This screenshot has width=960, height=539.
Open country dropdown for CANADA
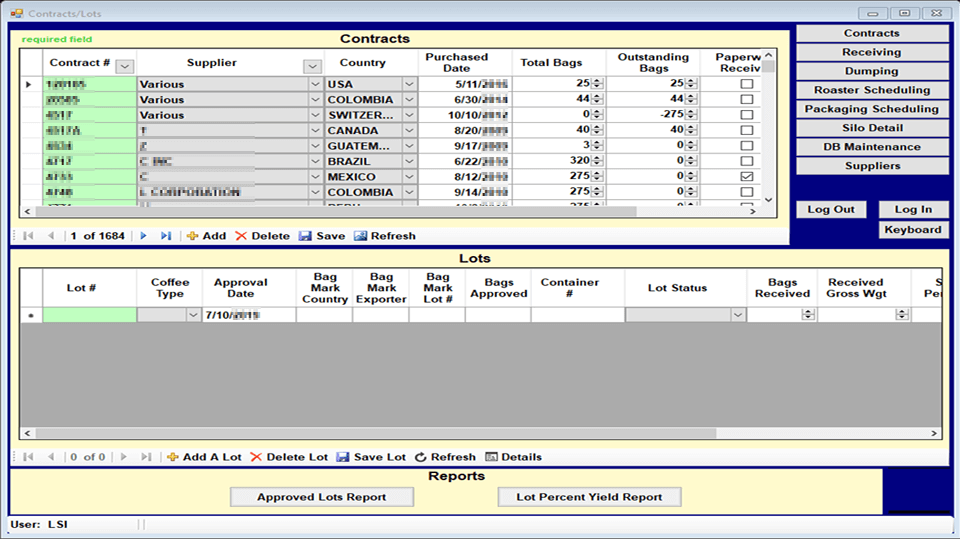point(410,130)
